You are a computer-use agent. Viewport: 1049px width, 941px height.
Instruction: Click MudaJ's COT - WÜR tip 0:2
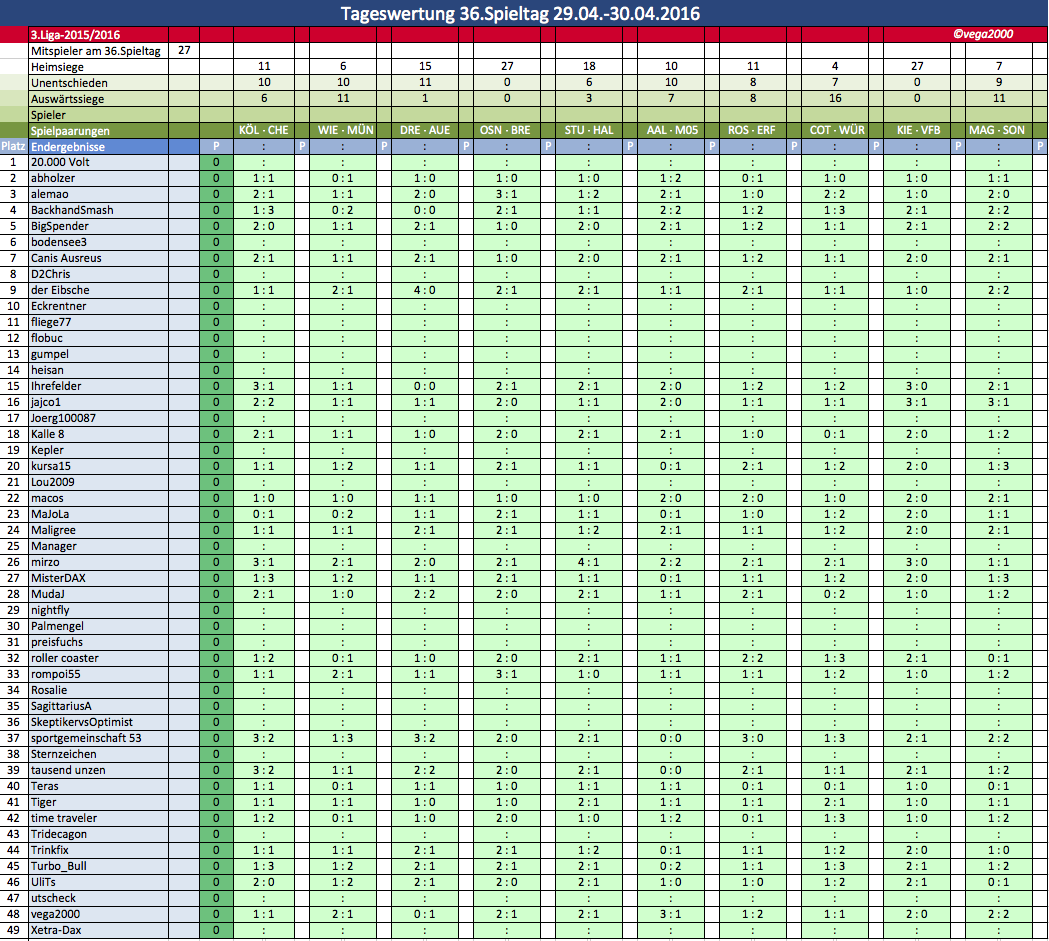pos(835,595)
